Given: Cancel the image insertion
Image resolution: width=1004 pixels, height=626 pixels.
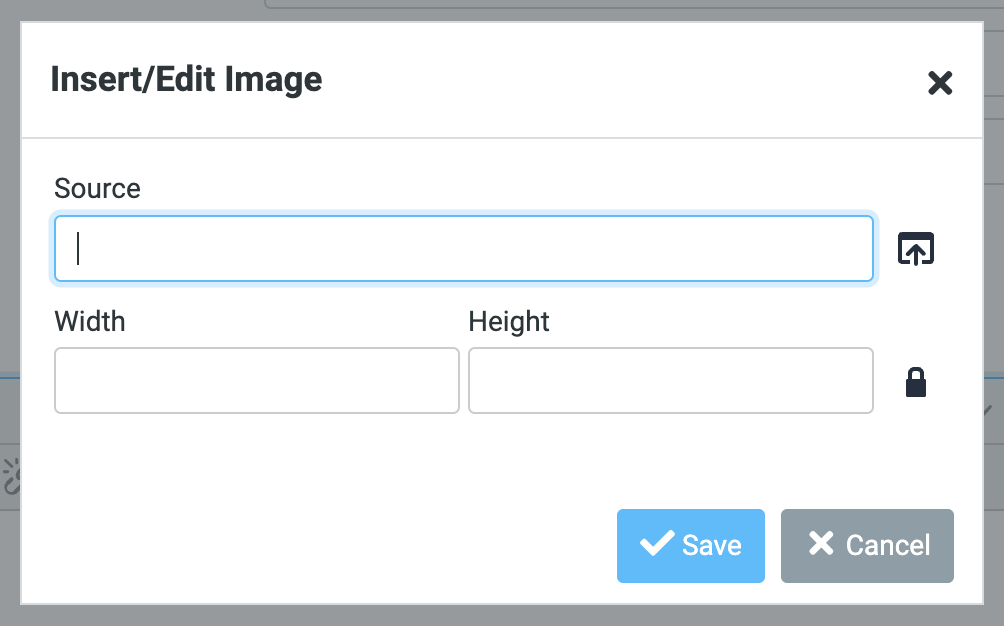Looking at the screenshot, I should [867, 545].
